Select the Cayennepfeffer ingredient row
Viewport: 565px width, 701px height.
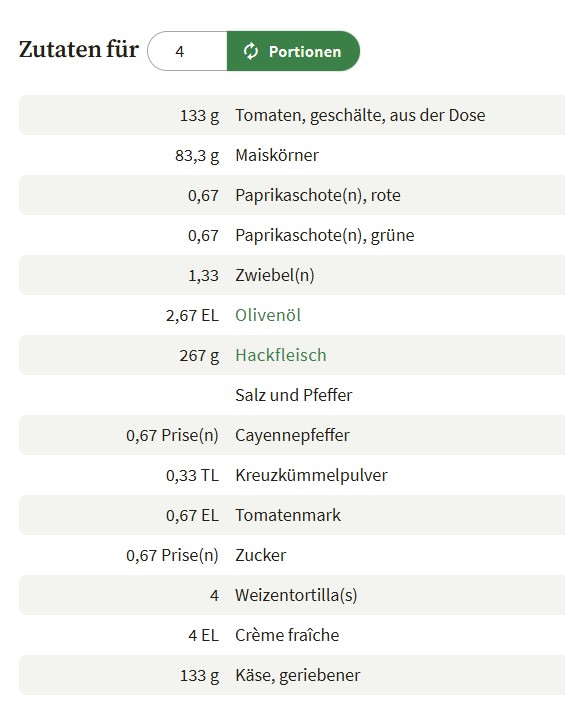point(292,435)
